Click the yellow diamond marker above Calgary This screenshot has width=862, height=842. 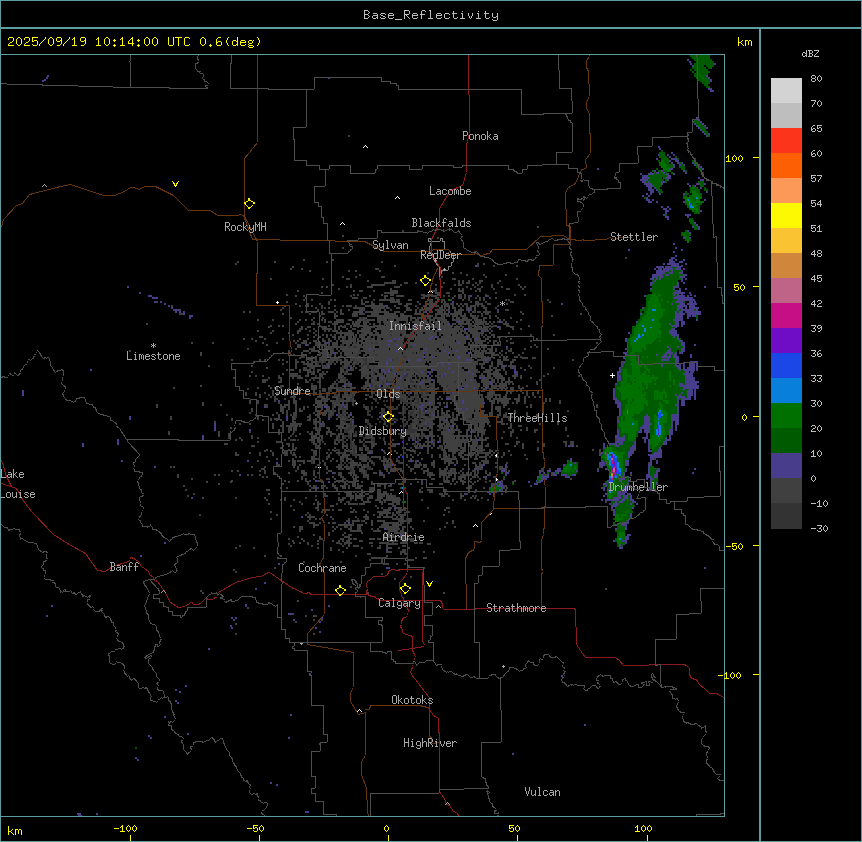(405, 589)
